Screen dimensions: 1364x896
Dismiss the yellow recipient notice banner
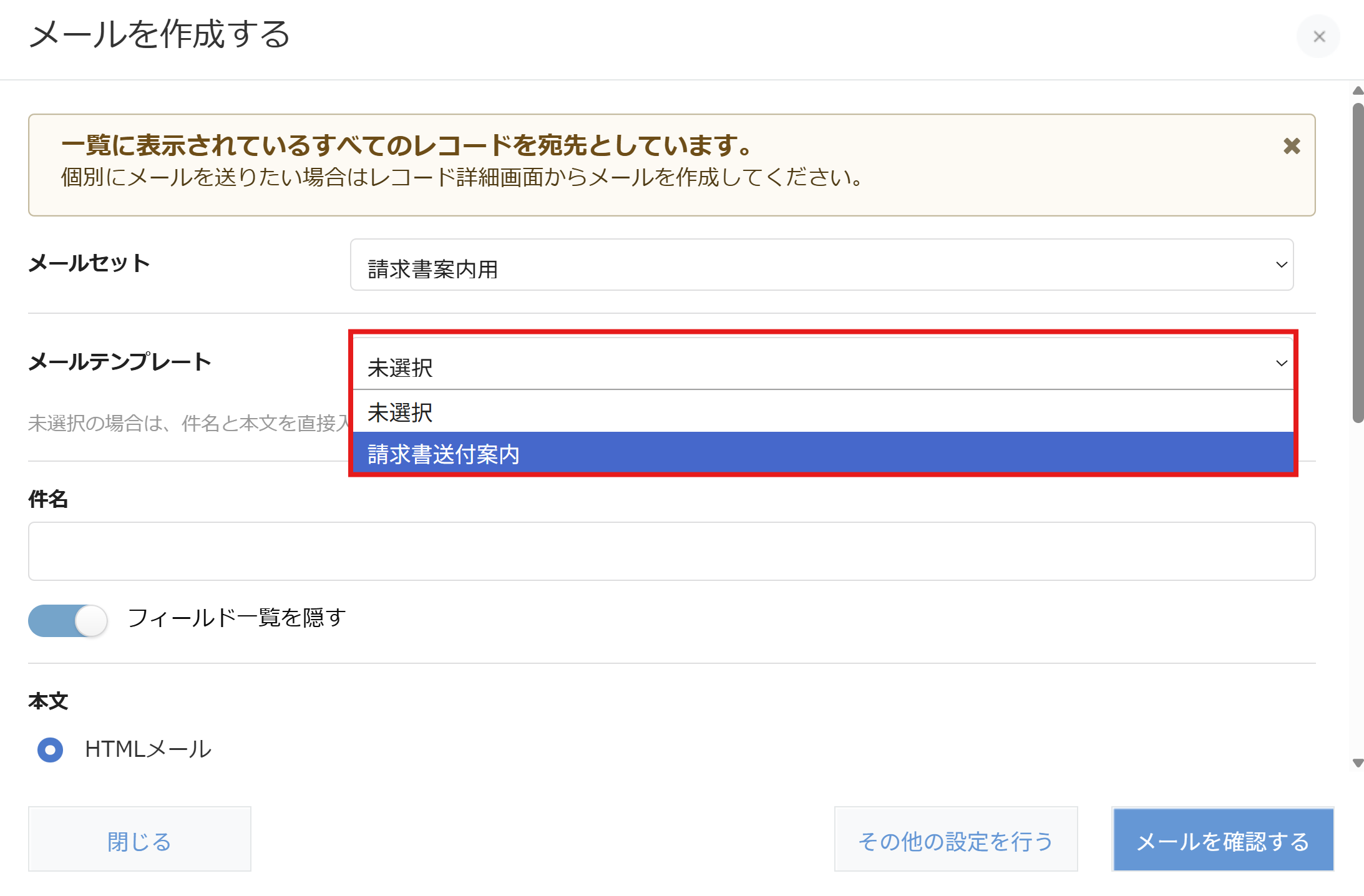pos(1292,146)
